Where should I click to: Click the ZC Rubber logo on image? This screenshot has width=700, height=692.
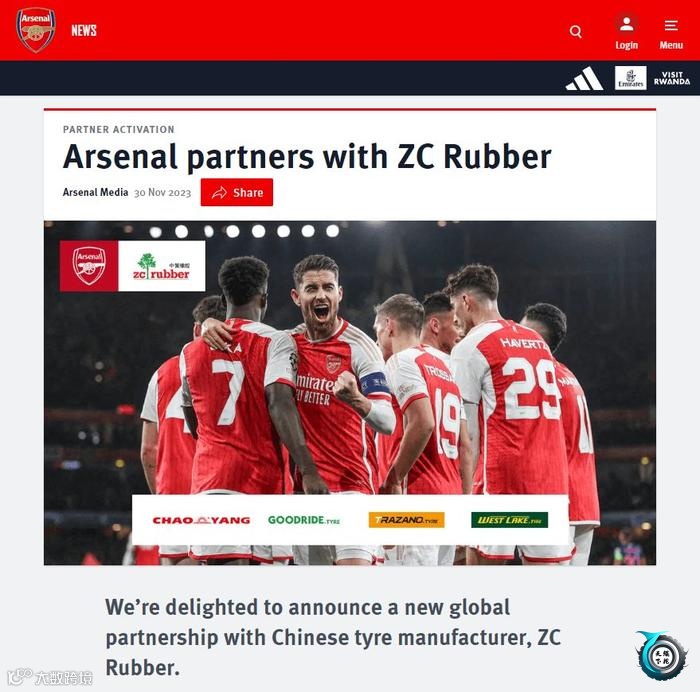tap(162, 267)
